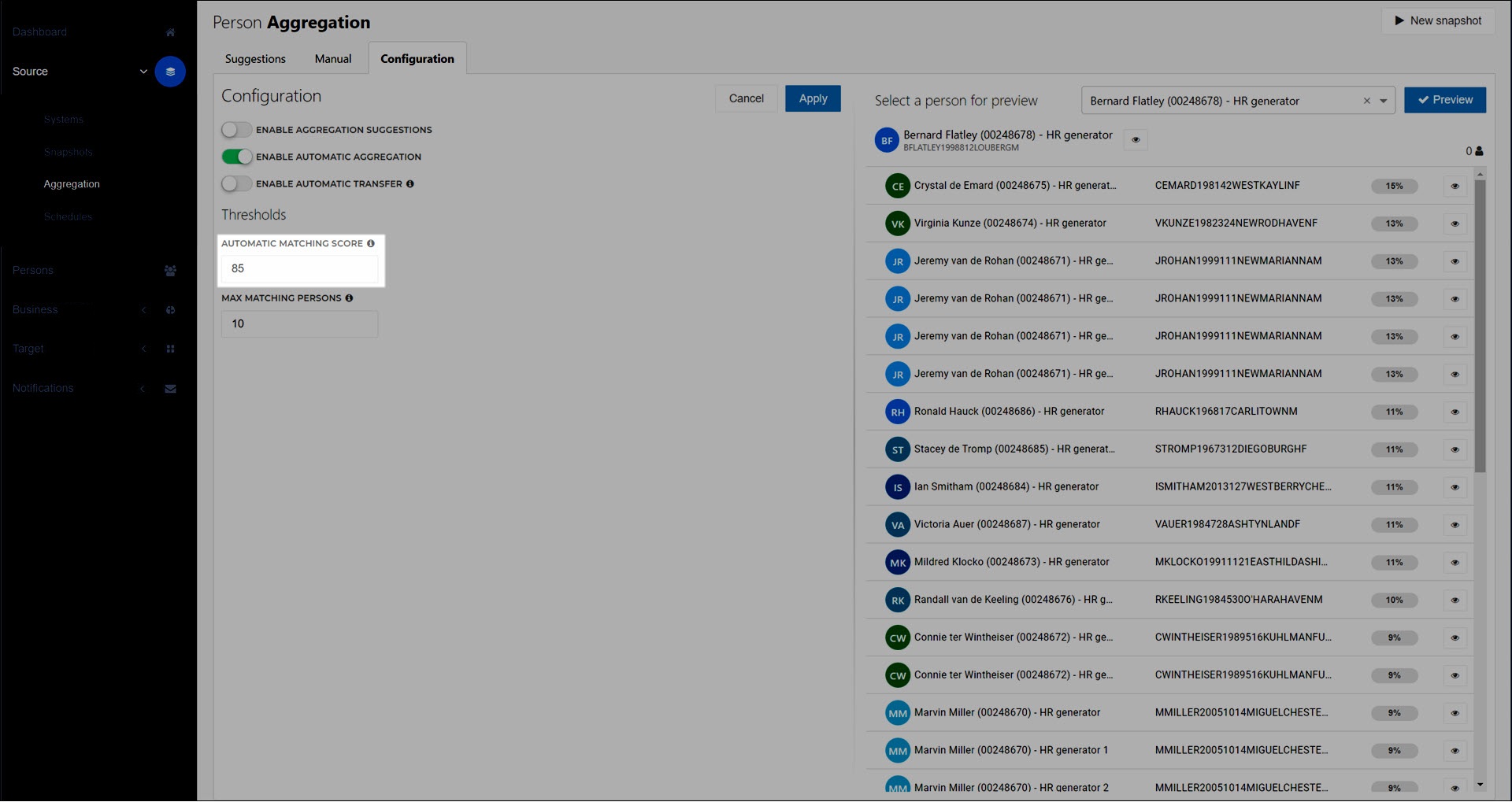Screen dimensions: 1512x802
Task: Click the results list scrollbar thumb
Action: point(1480,327)
